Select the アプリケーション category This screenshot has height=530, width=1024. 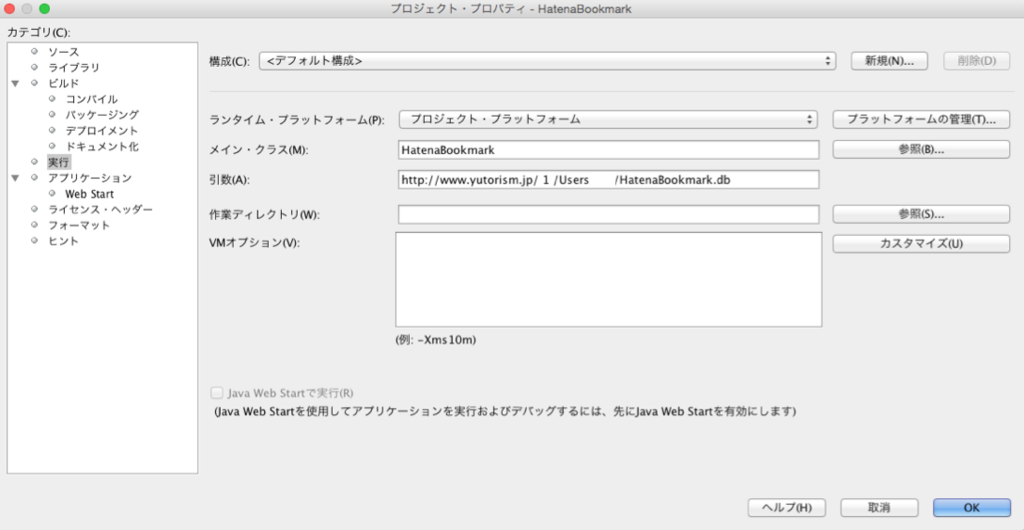89,178
